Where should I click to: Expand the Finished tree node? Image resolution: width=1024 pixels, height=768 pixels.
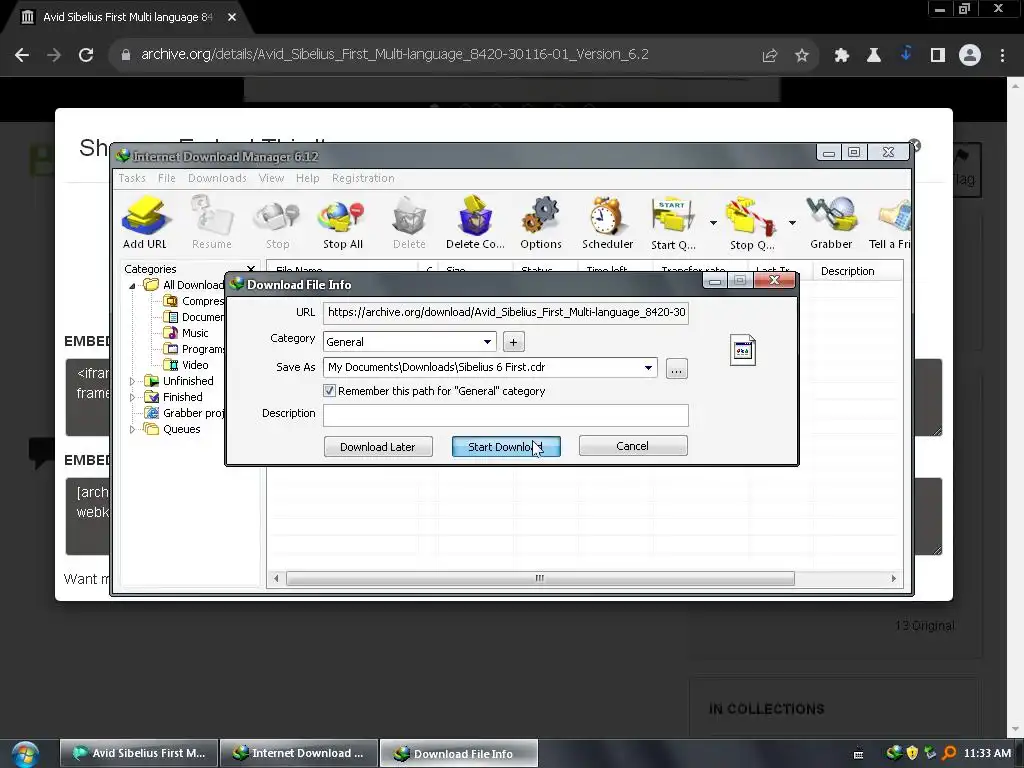[x=132, y=397]
